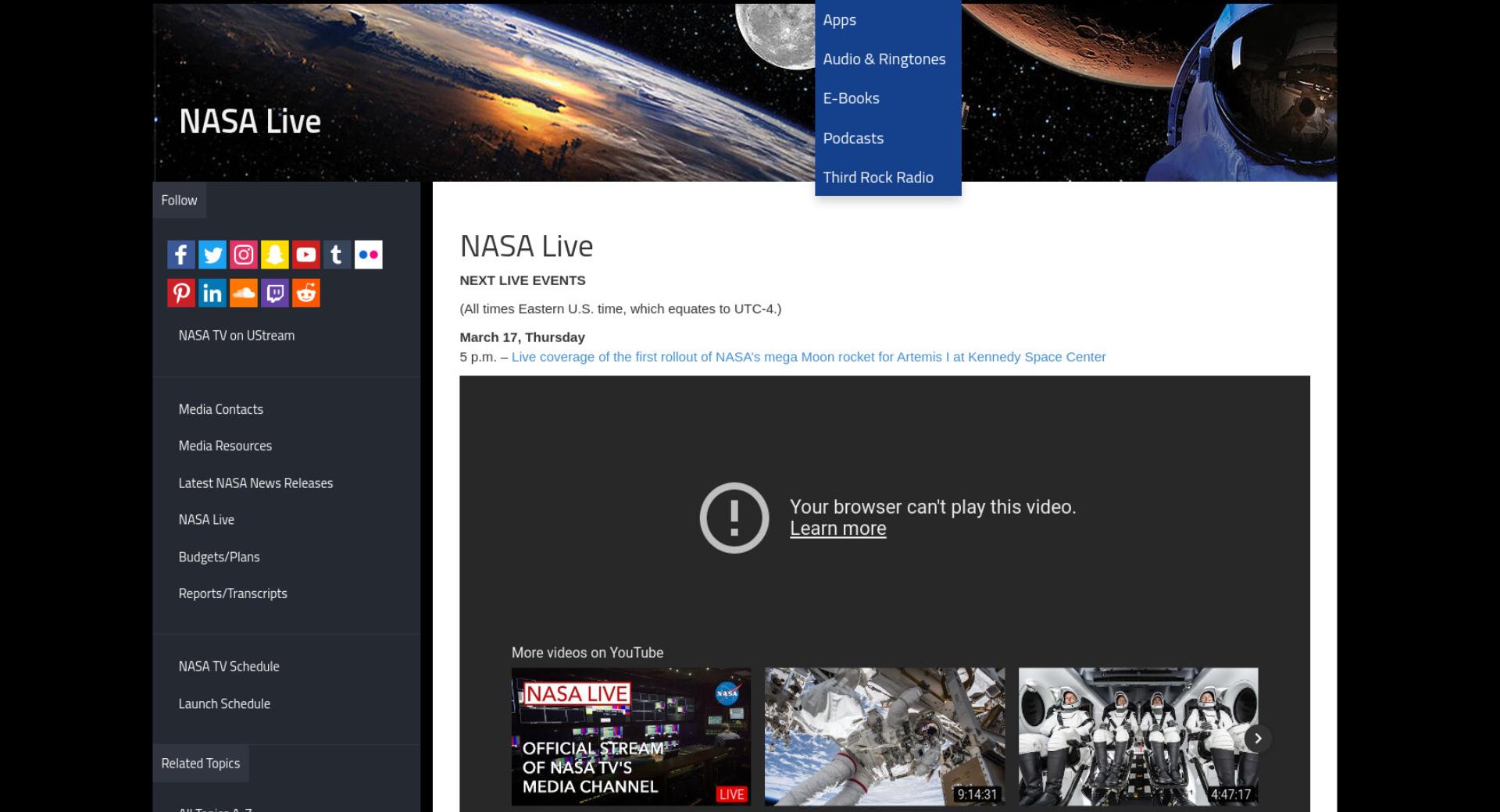Open Budgets/Plans link
The width and height of the screenshot is (1500, 812).
219,557
